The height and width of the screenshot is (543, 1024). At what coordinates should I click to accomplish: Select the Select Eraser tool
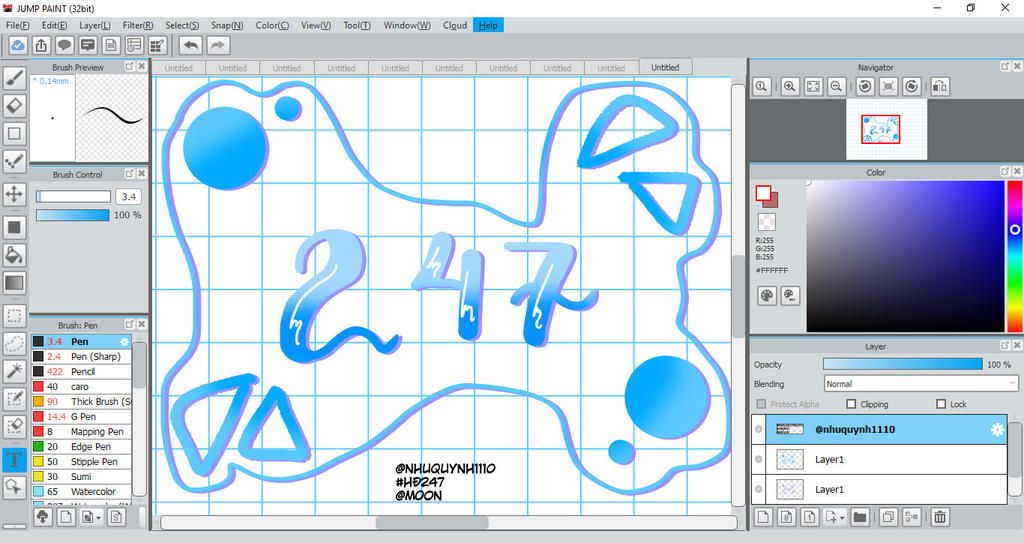click(x=14, y=427)
